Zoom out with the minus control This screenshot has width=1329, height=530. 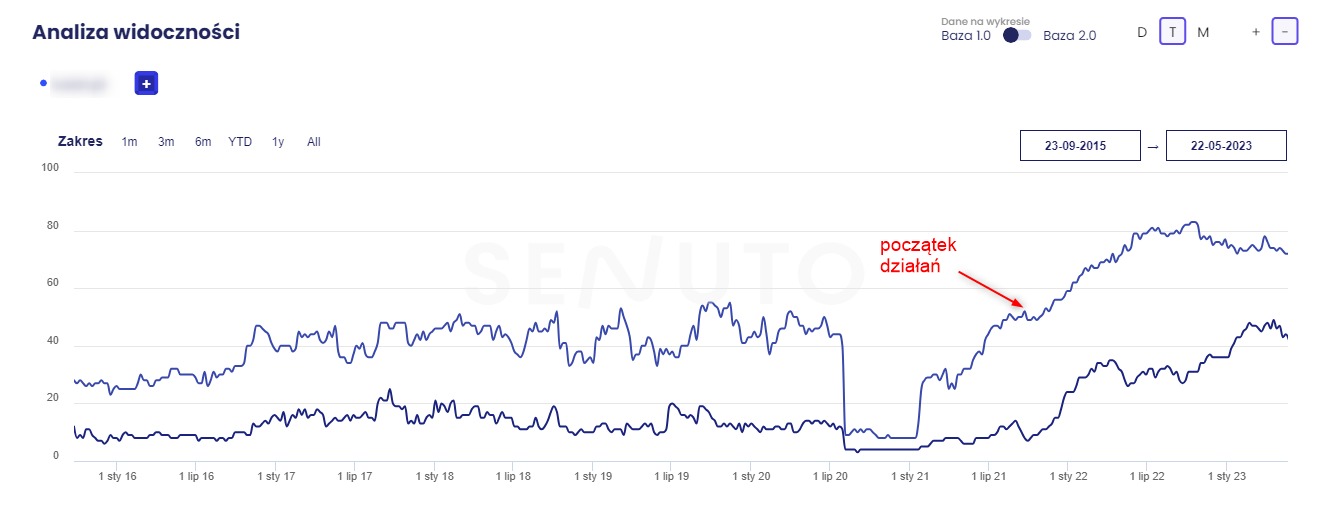1284,32
